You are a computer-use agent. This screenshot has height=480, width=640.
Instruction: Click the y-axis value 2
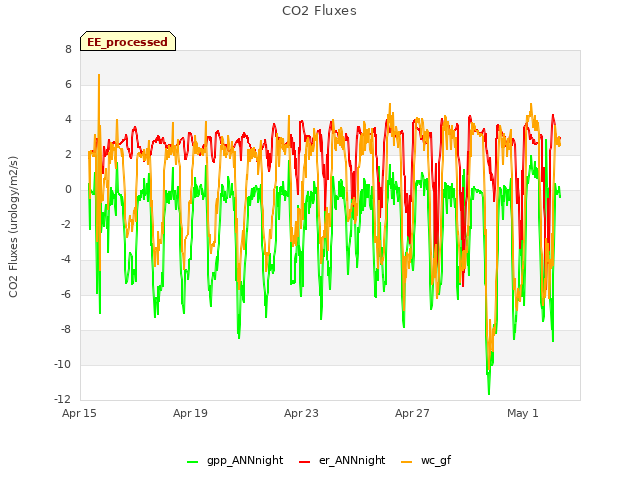(x=68, y=155)
